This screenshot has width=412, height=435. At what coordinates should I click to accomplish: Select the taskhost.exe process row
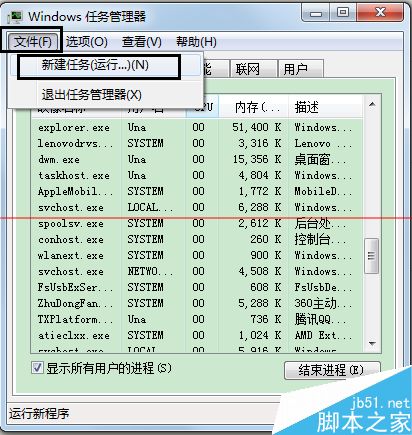coord(197,175)
